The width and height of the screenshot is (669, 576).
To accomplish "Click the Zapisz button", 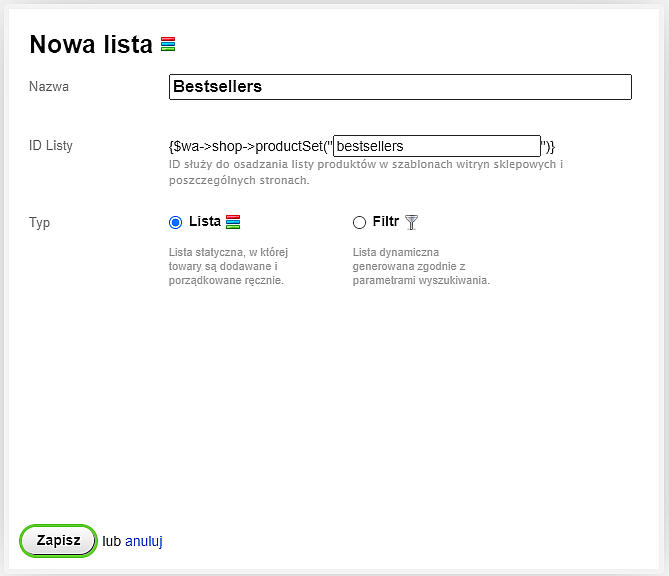I will pos(58,541).
